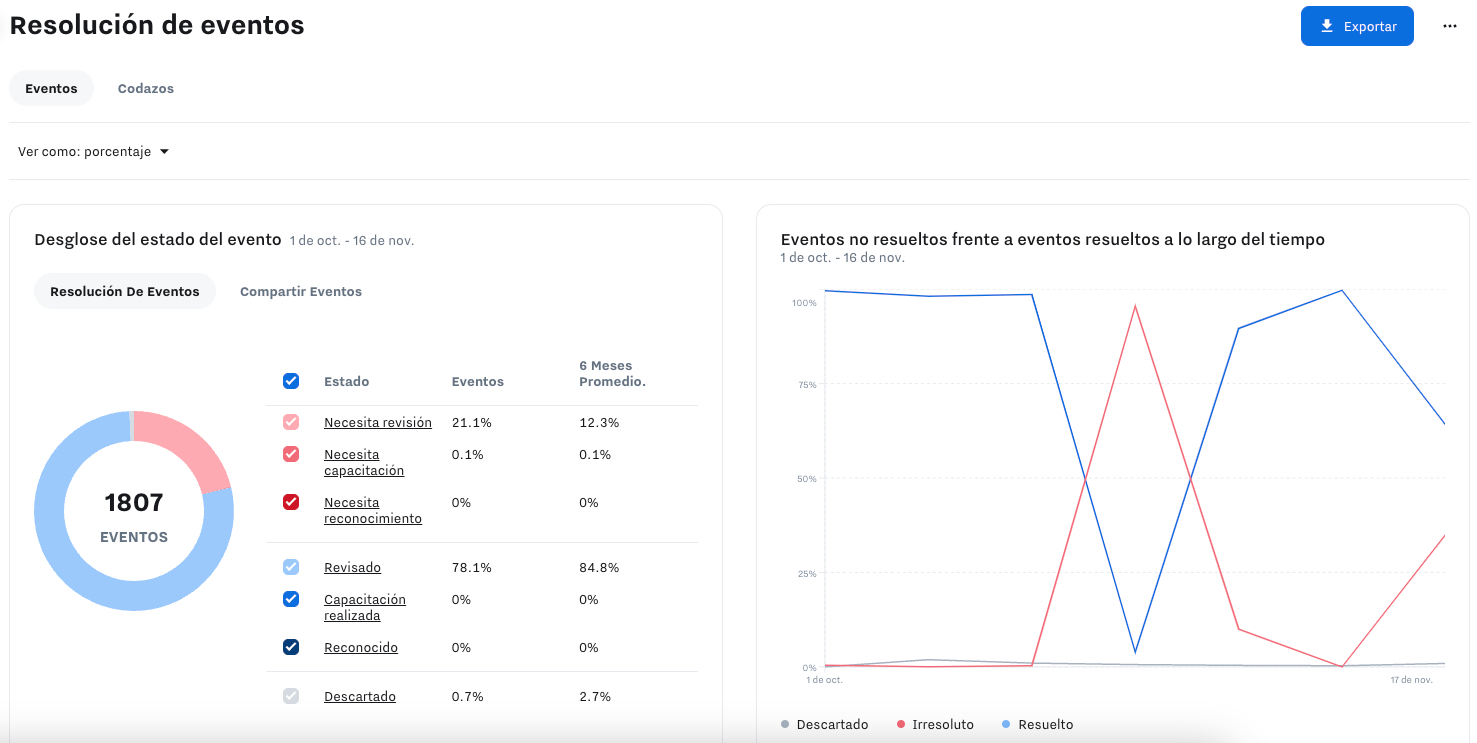The height and width of the screenshot is (743, 1477).
Task: Click the 2.7% average for Descartado
Action: 595,696
